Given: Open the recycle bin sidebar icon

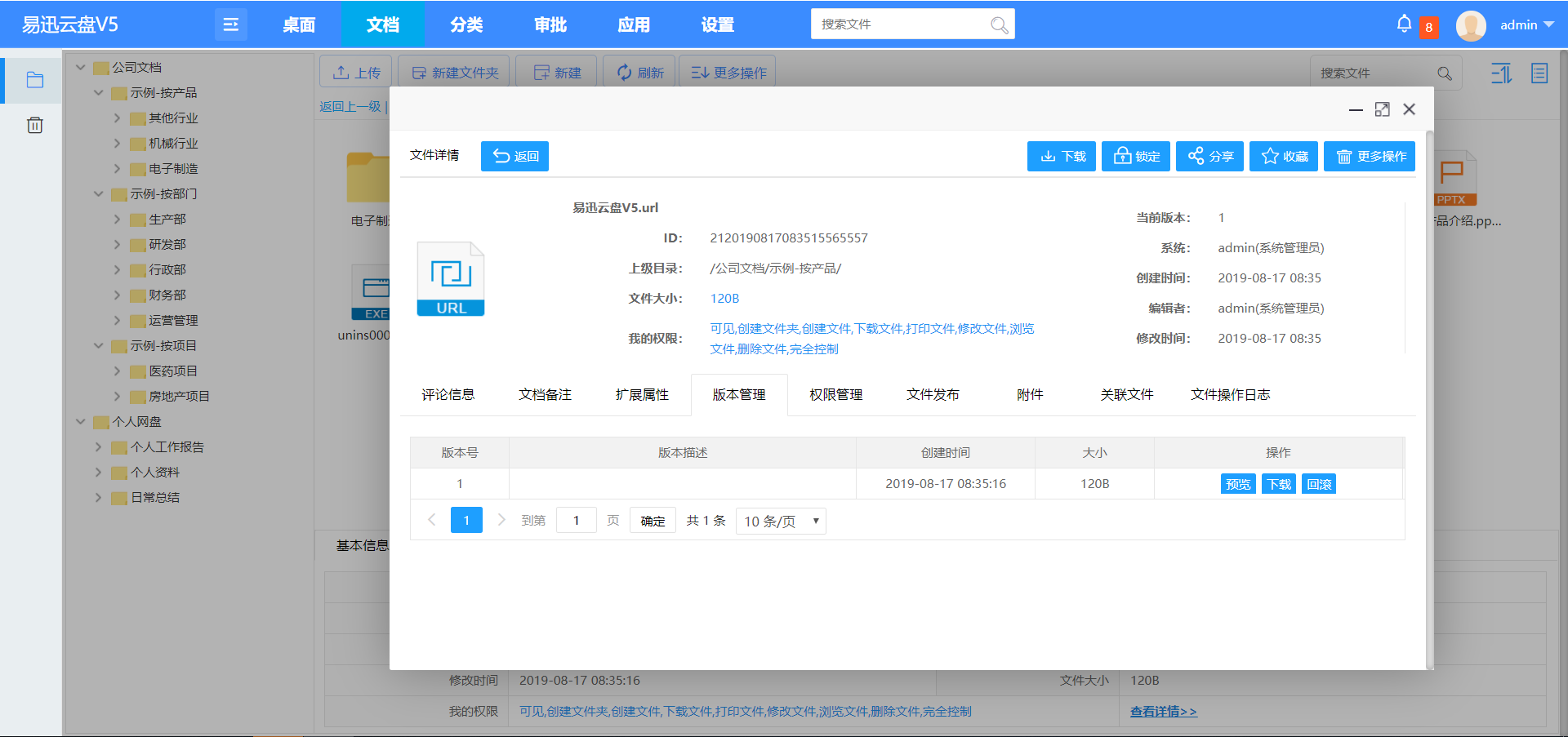Looking at the screenshot, I should click(x=34, y=125).
